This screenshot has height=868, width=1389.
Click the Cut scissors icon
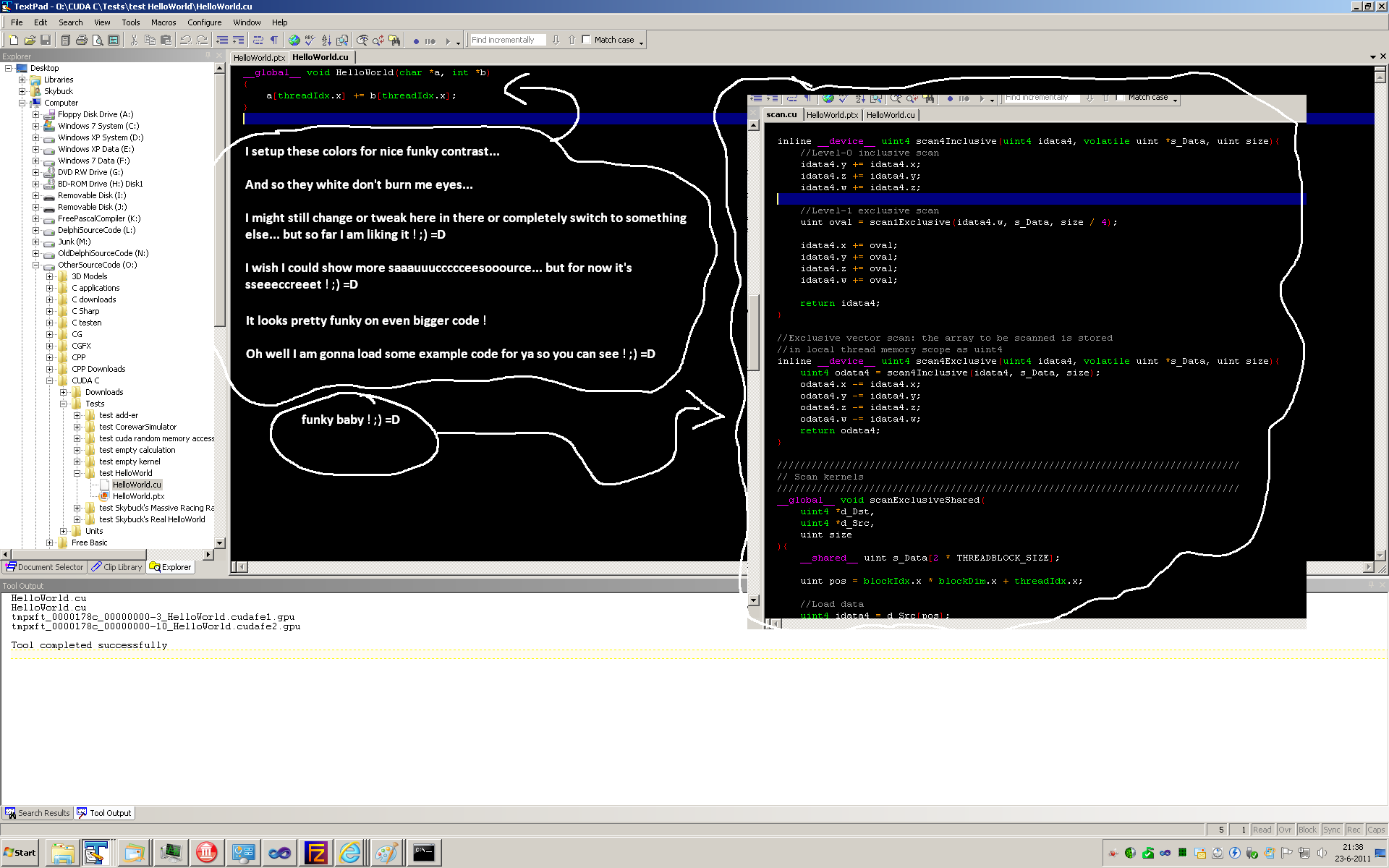point(134,41)
